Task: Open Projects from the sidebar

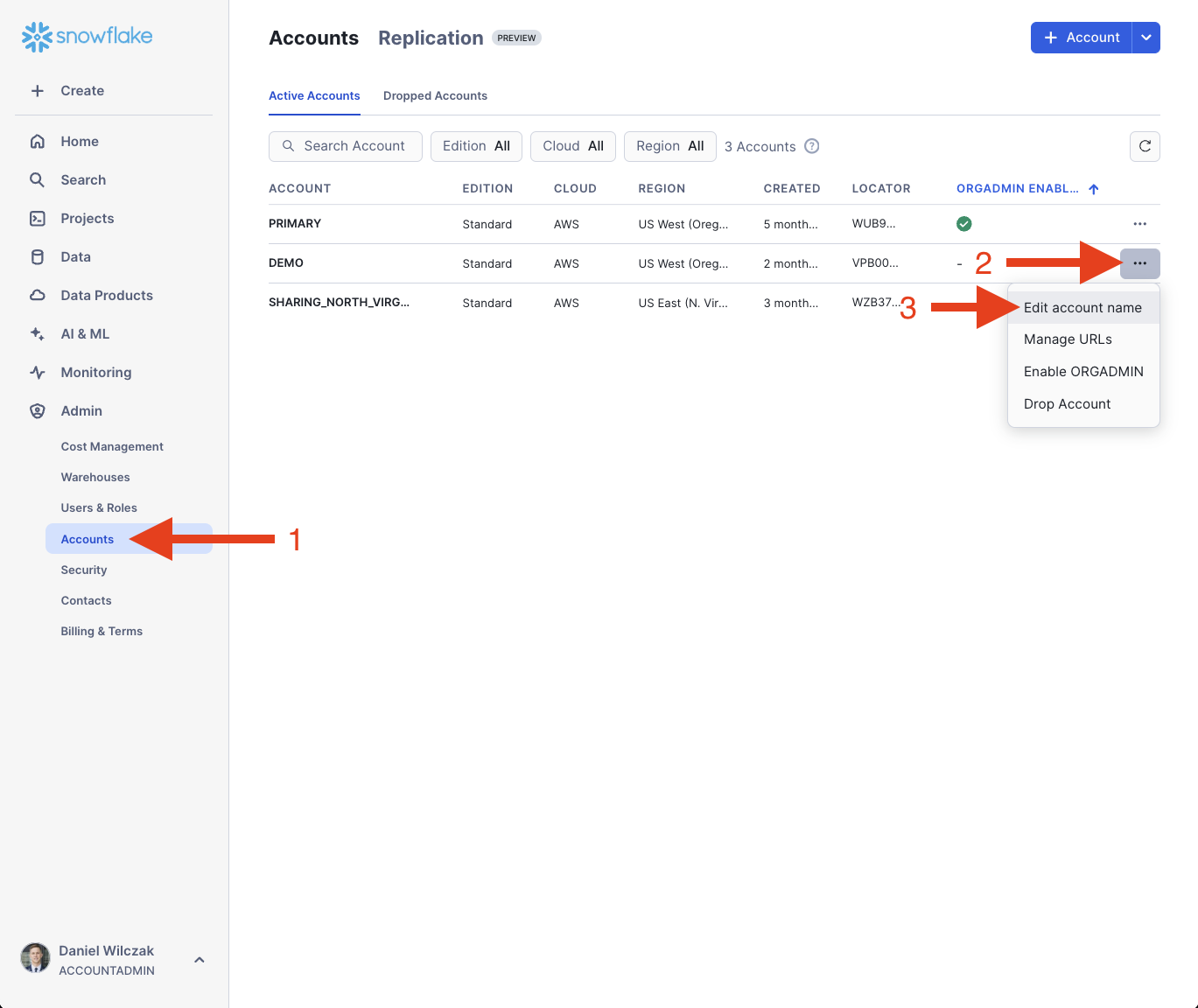Action: pos(87,219)
